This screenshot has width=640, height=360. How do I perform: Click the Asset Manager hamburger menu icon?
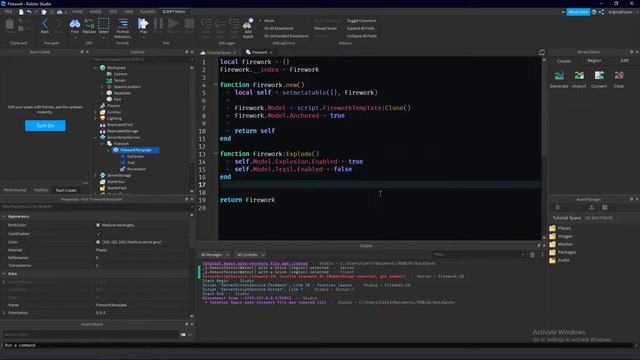click(558, 208)
